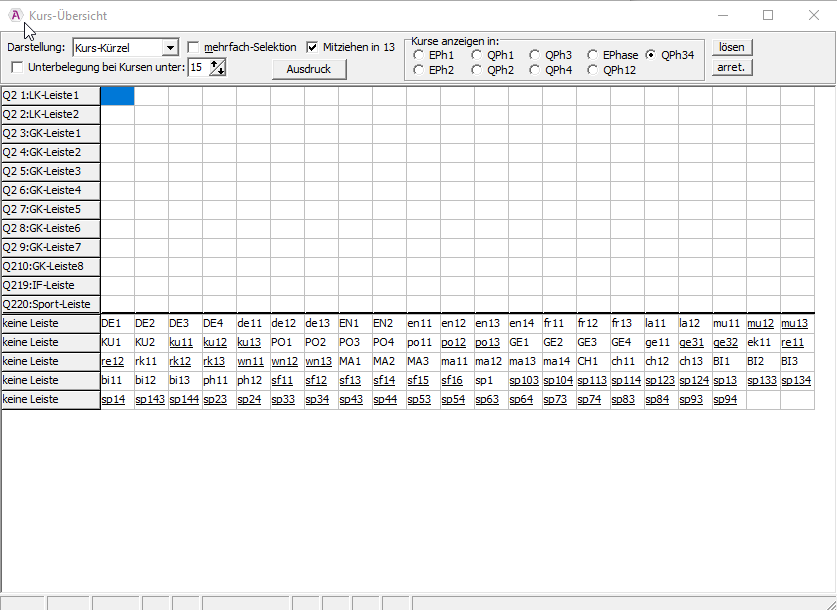Choose the EPhase radio button

click(x=594, y=55)
